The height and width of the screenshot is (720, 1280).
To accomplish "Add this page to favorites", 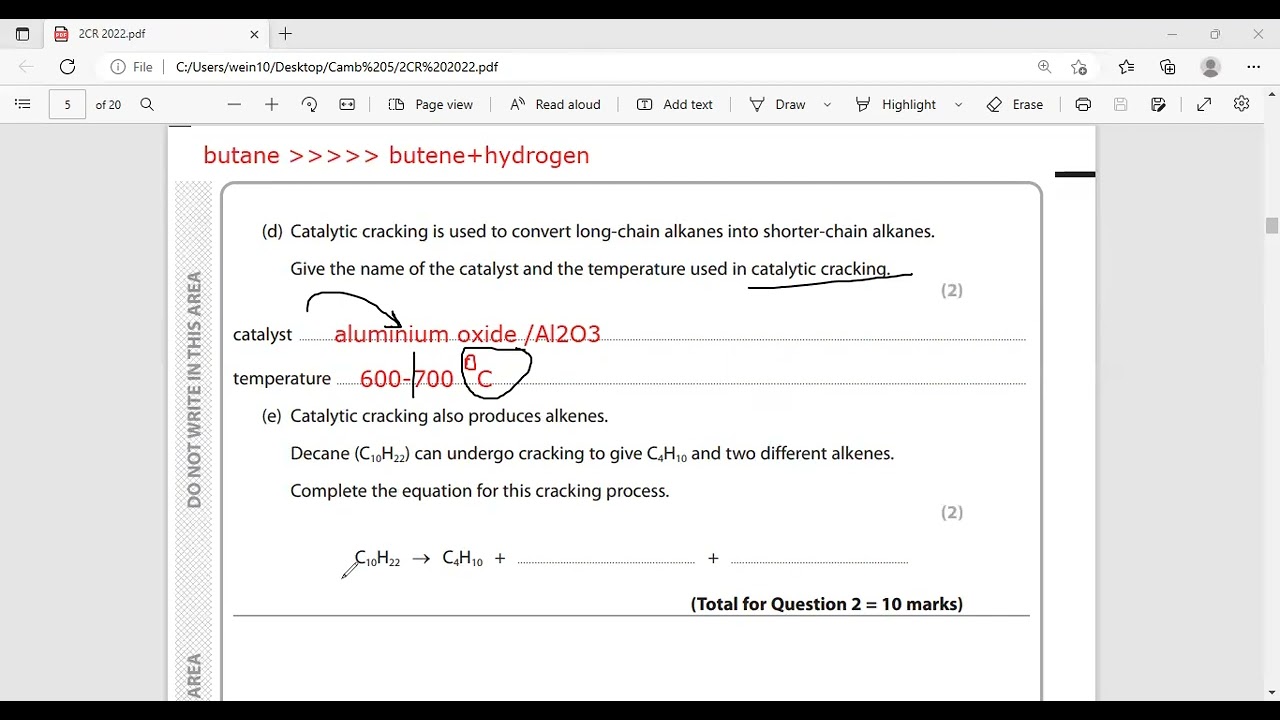I will [1079, 67].
